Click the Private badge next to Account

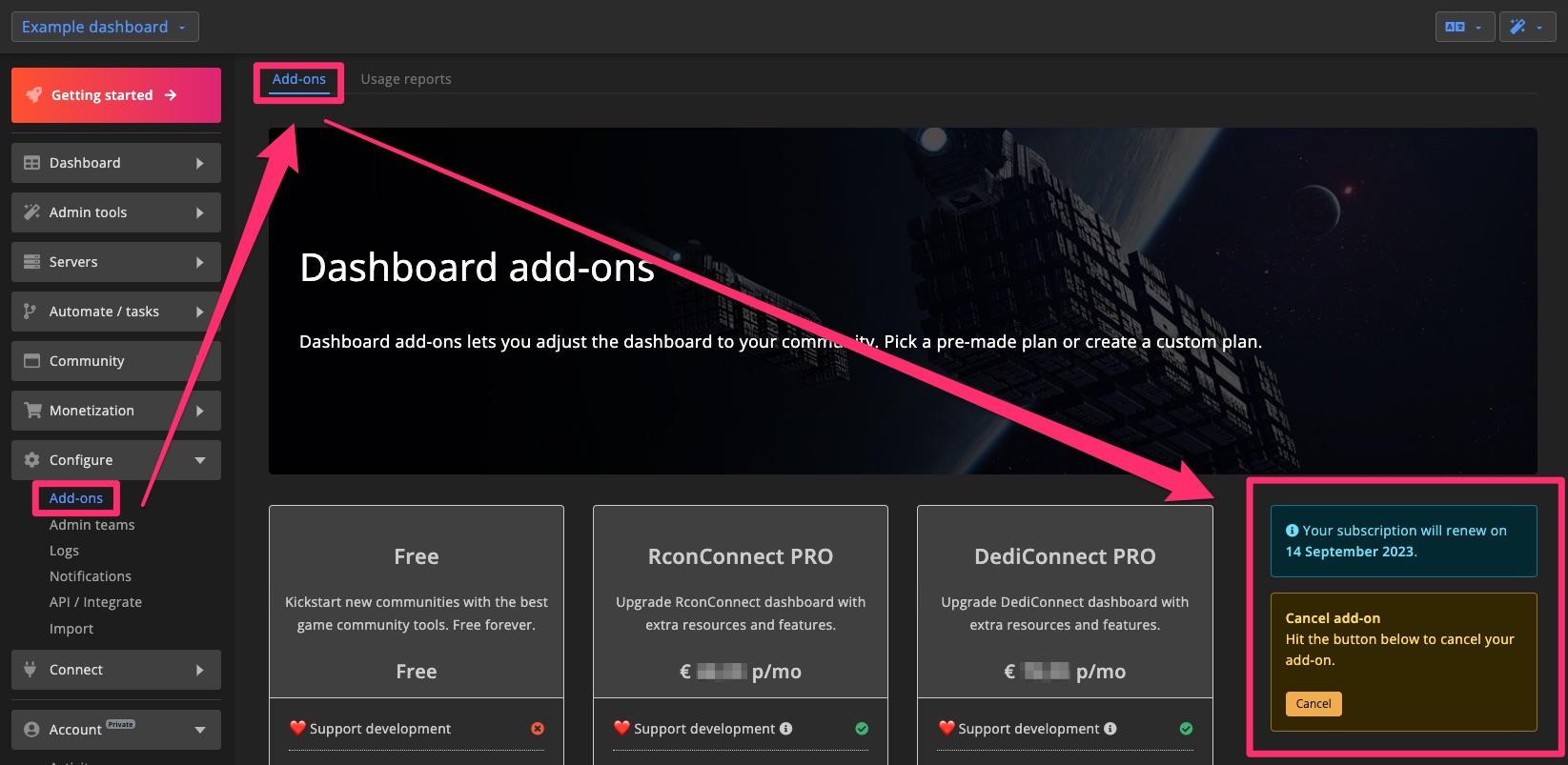(x=121, y=724)
